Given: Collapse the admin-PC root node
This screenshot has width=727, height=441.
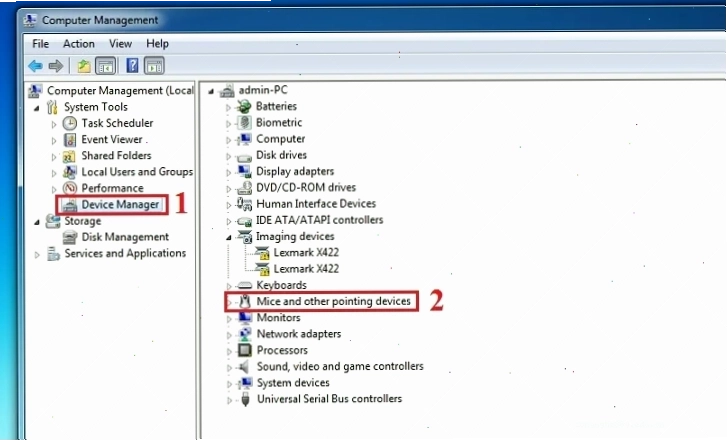Looking at the screenshot, I should 211,91.
